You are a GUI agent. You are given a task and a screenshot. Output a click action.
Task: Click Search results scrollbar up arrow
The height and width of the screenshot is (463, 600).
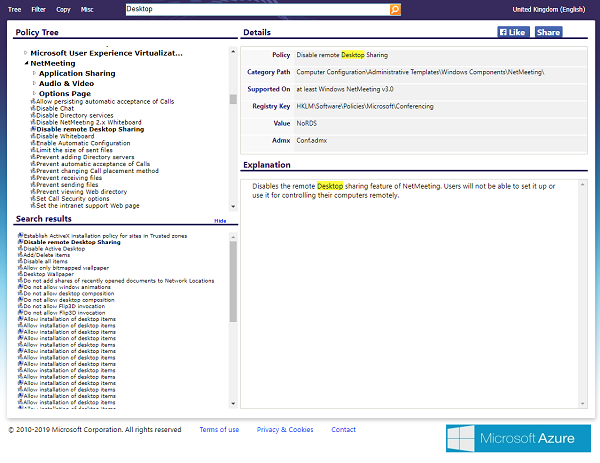tap(233, 237)
